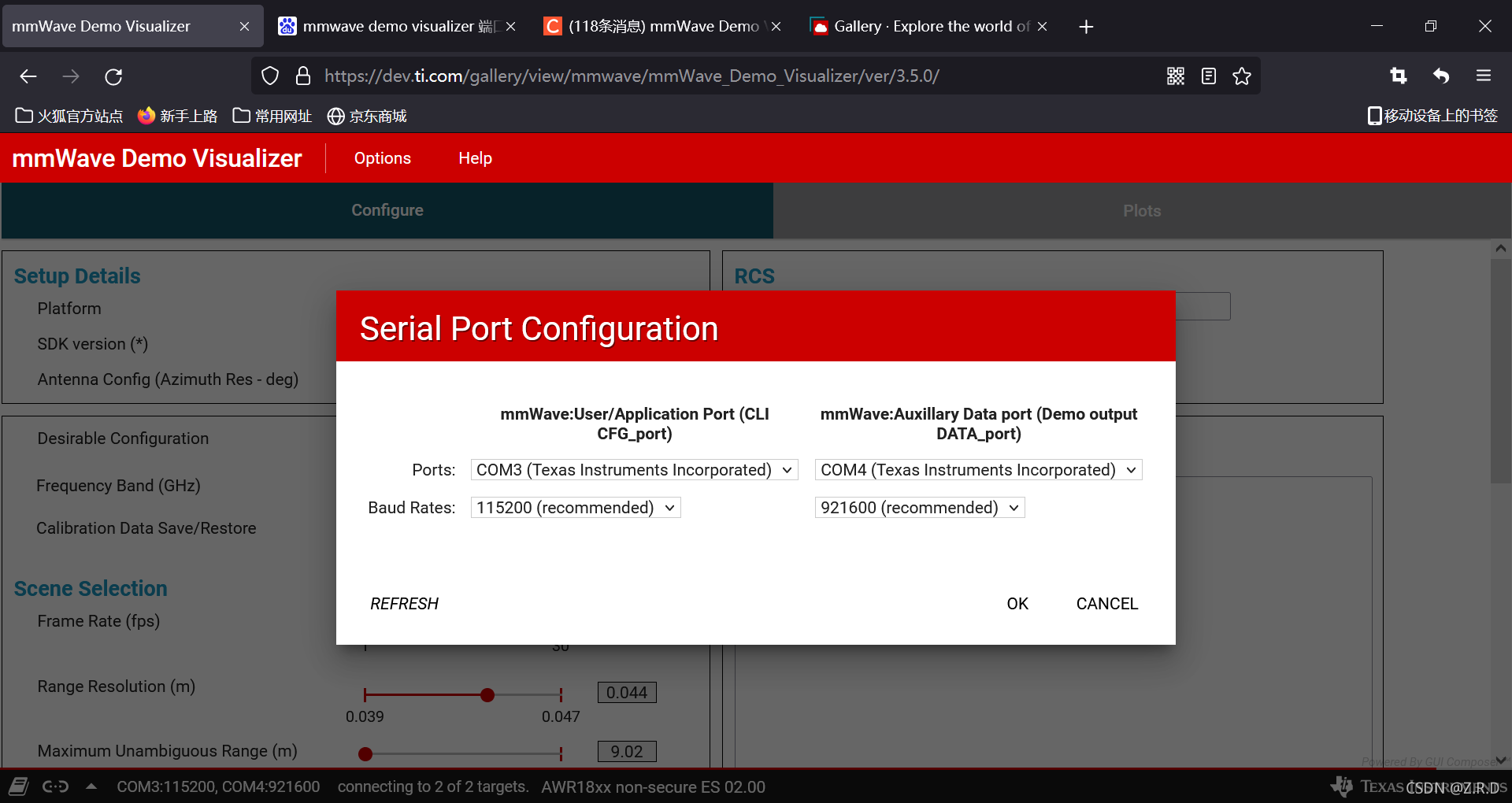
Task: Switch to Gallery Explore the world tab
Action: (929, 27)
